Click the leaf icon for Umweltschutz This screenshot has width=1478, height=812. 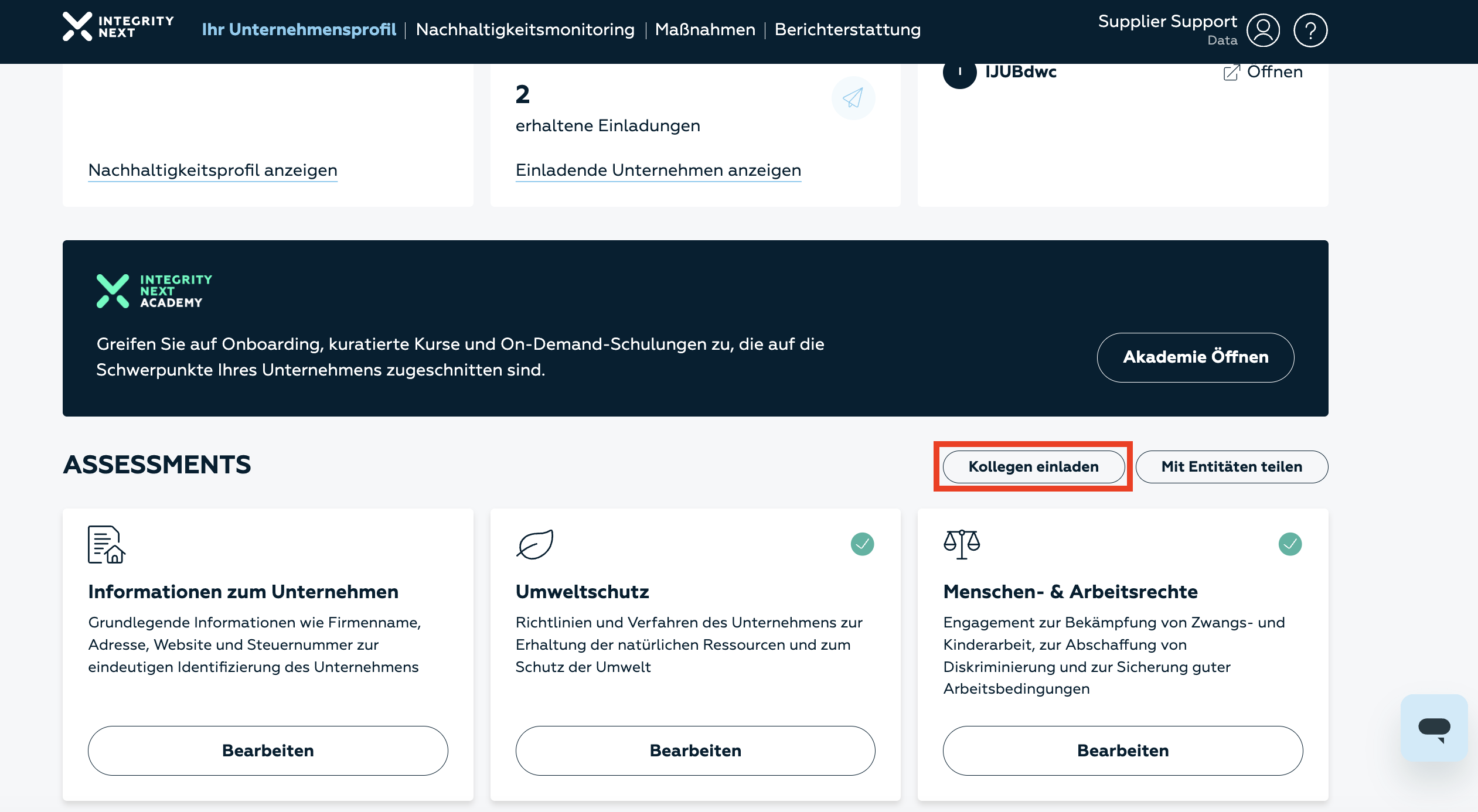pyautogui.click(x=534, y=544)
